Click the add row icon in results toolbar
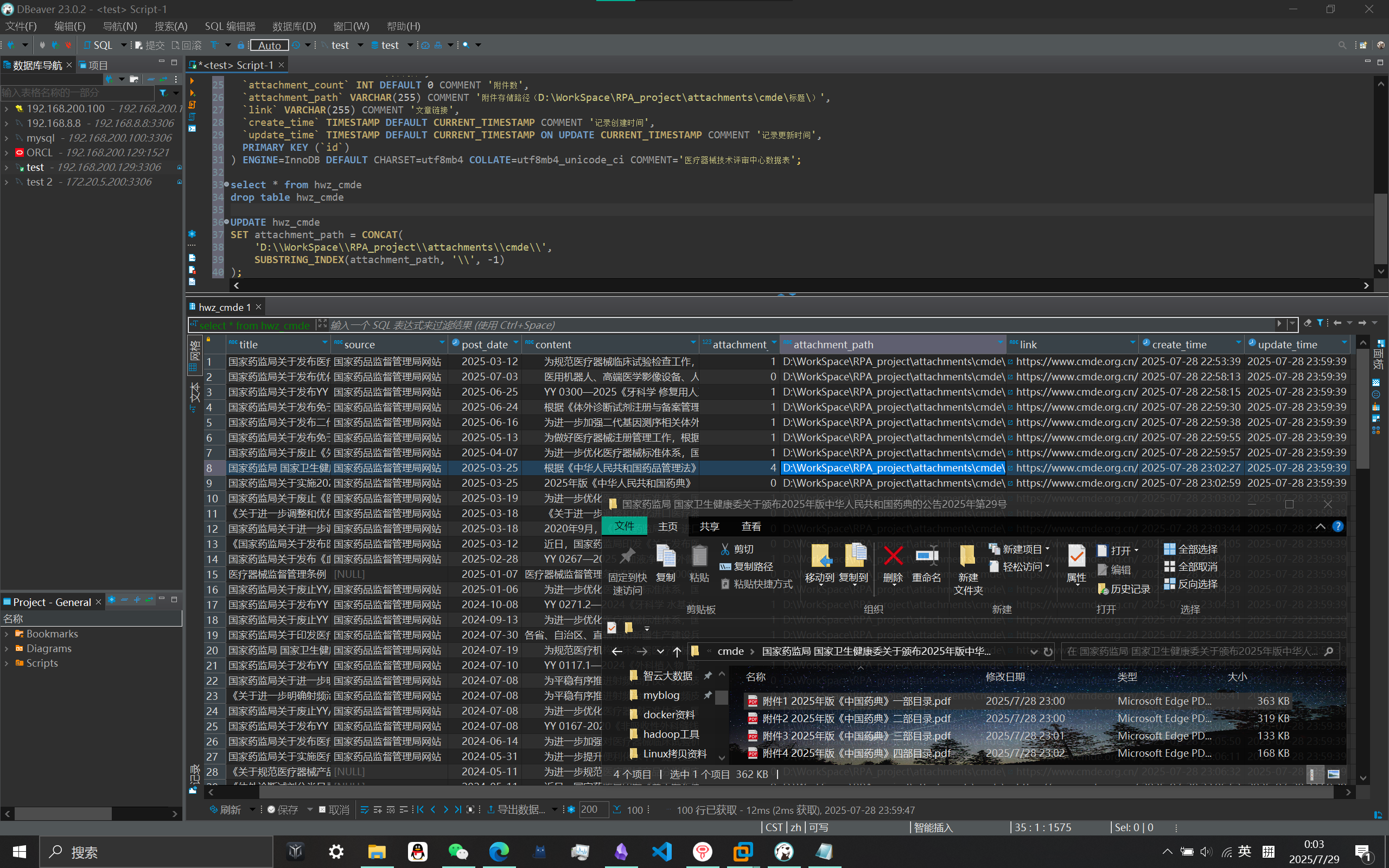1389x868 pixels. coord(377,809)
